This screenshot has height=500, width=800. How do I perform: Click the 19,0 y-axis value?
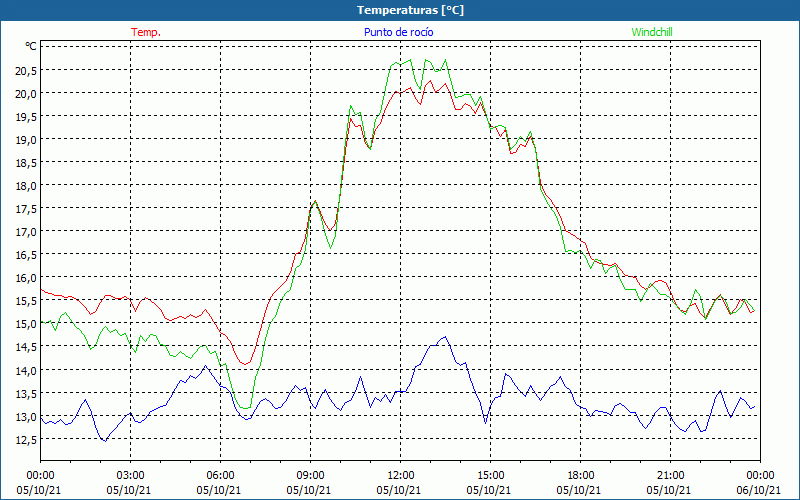(x=26, y=139)
